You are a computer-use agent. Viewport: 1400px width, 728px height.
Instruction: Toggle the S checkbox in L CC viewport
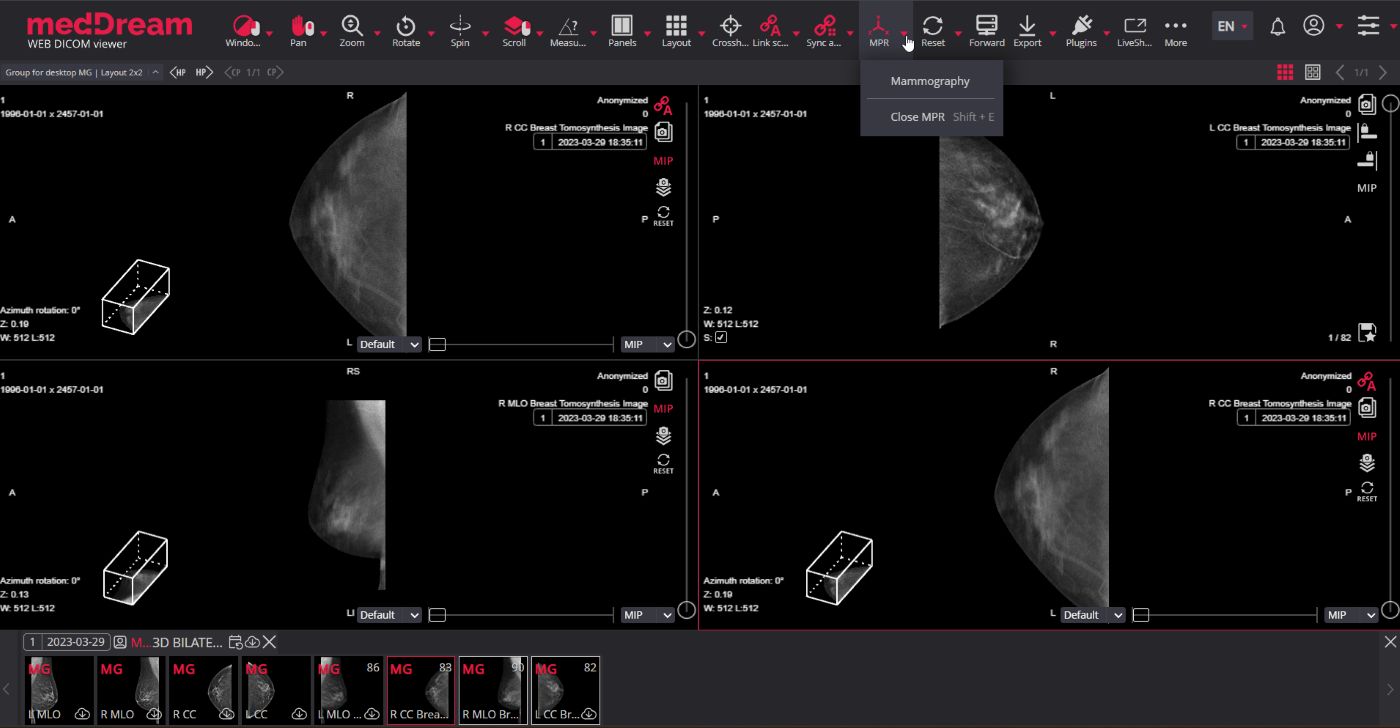point(721,338)
